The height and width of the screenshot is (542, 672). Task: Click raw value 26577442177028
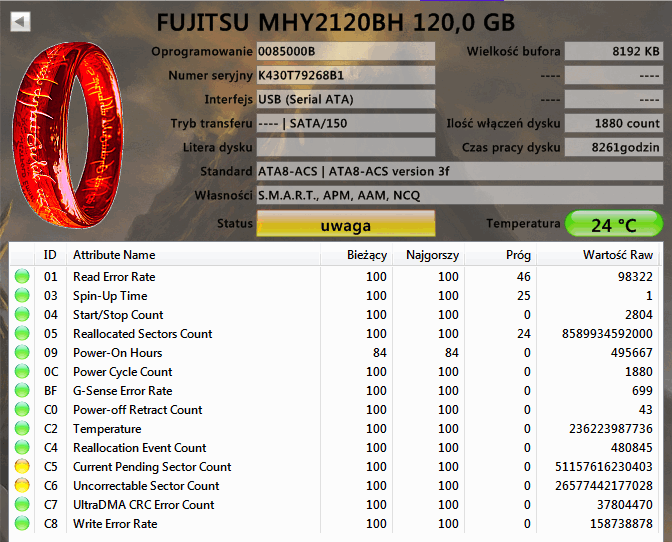pyautogui.click(x=604, y=485)
